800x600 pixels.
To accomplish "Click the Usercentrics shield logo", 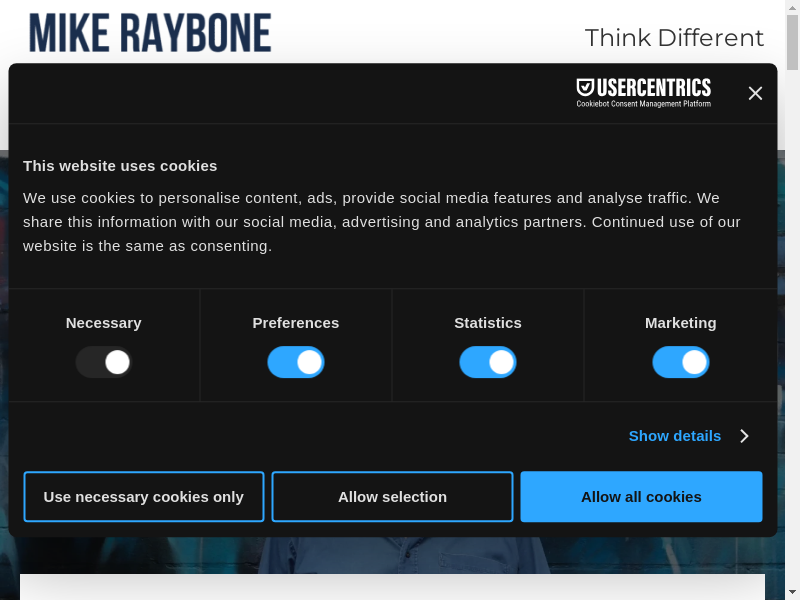I will (585, 88).
